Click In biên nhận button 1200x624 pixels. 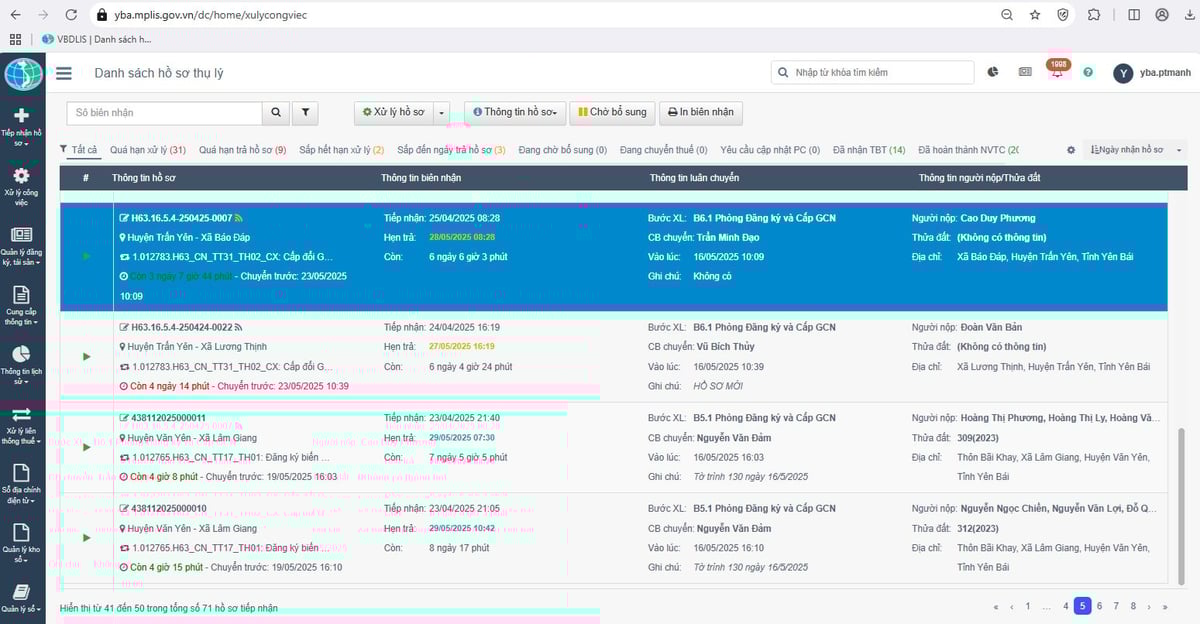pos(700,112)
